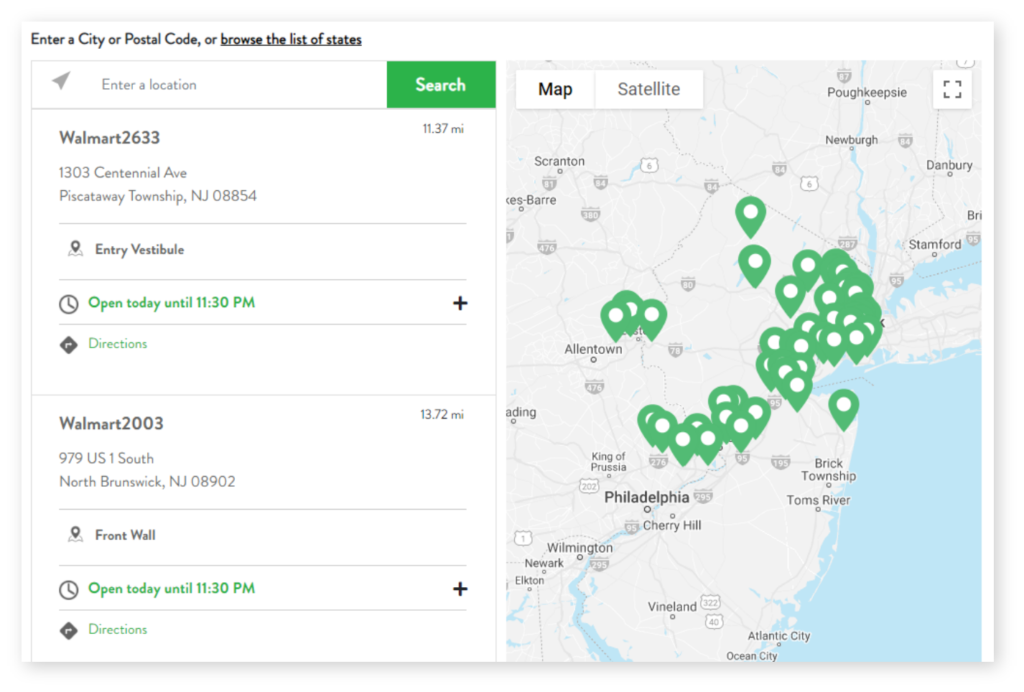Screen dimensions: 1024x692
Task: Click the Atlantic City label on the map
Action: (778, 636)
